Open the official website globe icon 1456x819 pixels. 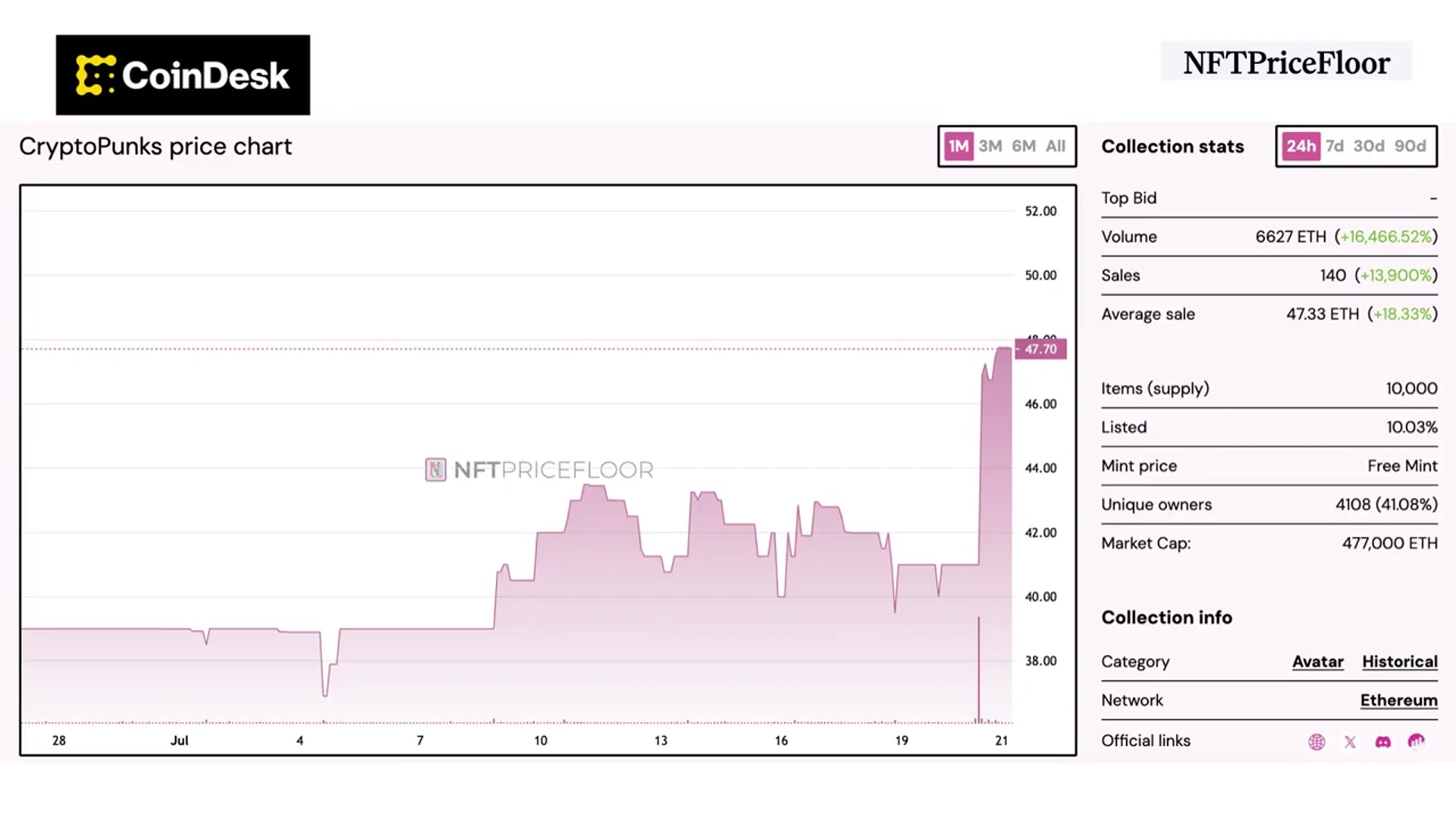(x=1316, y=742)
